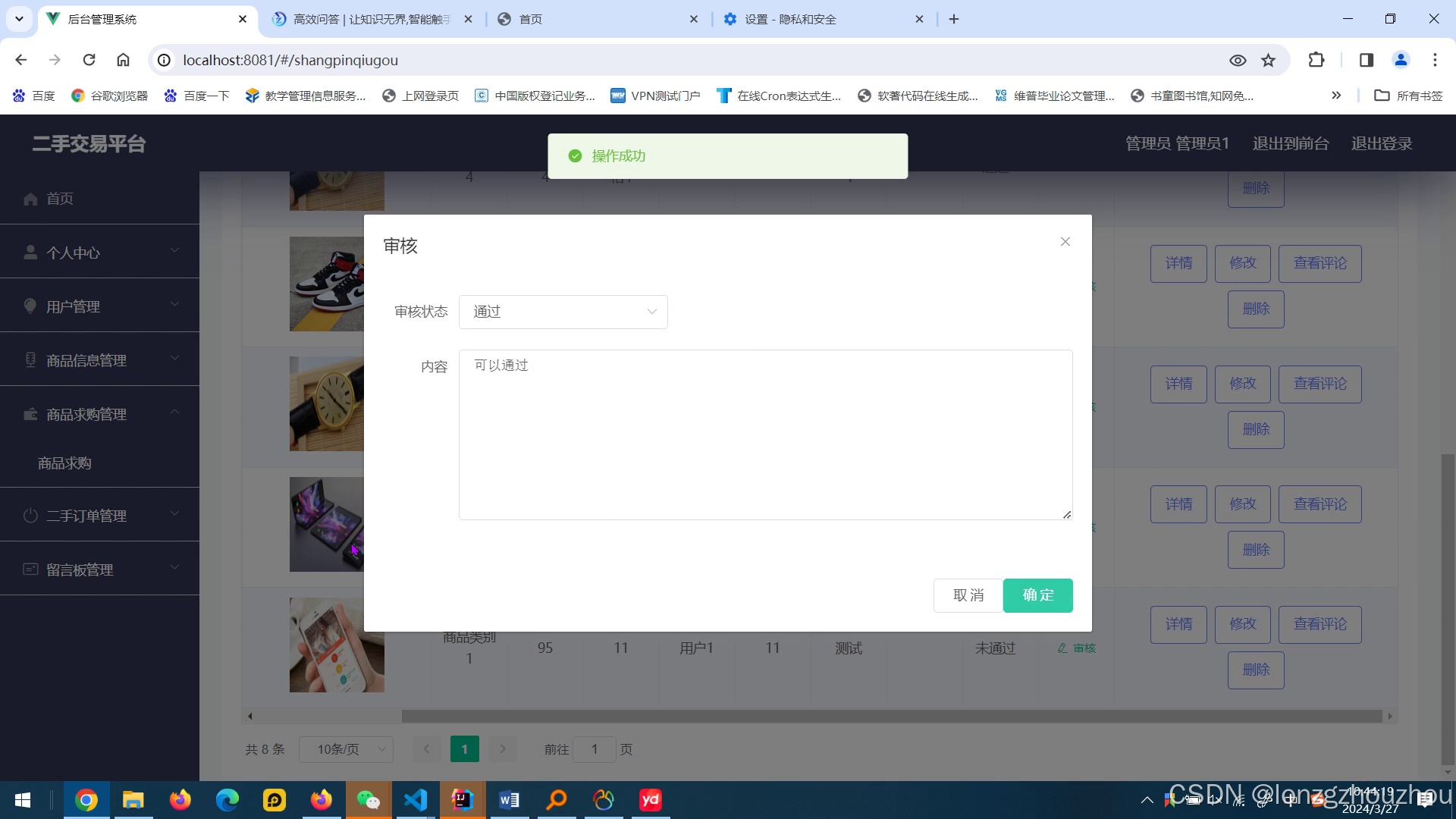This screenshot has height=819, width=1456.
Task: Switch to the 设置 - 隐私和安全 tab
Action: (789, 19)
